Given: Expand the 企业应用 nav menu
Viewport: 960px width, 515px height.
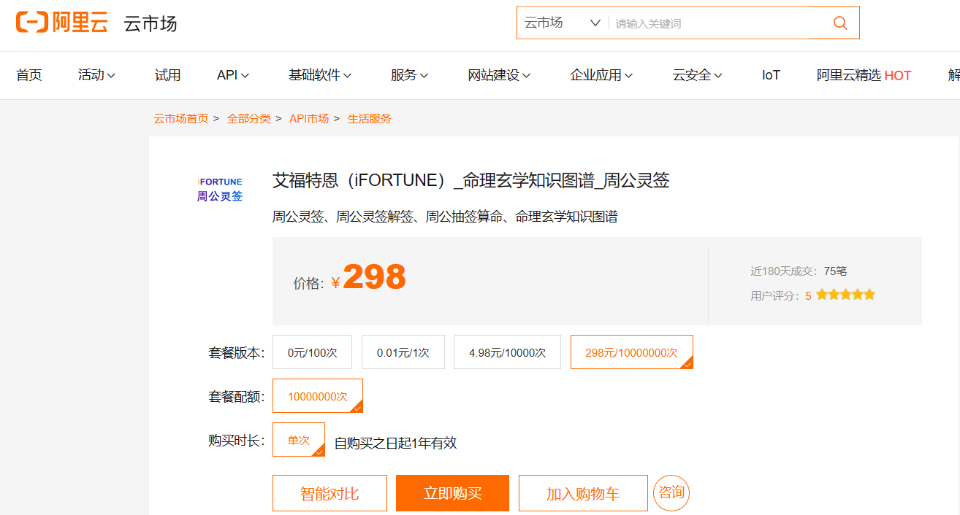Looking at the screenshot, I should [601, 75].
